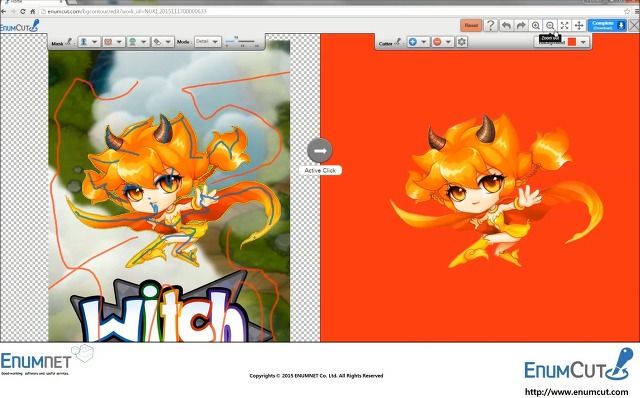Expand the red minus cutter dropdown

(448, 42)
